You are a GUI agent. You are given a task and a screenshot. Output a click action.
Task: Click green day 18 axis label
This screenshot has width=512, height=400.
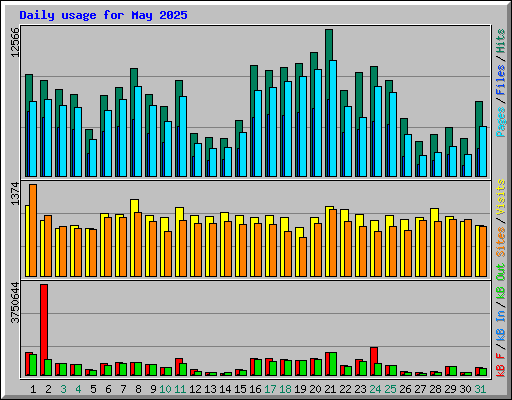pyautogui.click(x=285, y=389)
